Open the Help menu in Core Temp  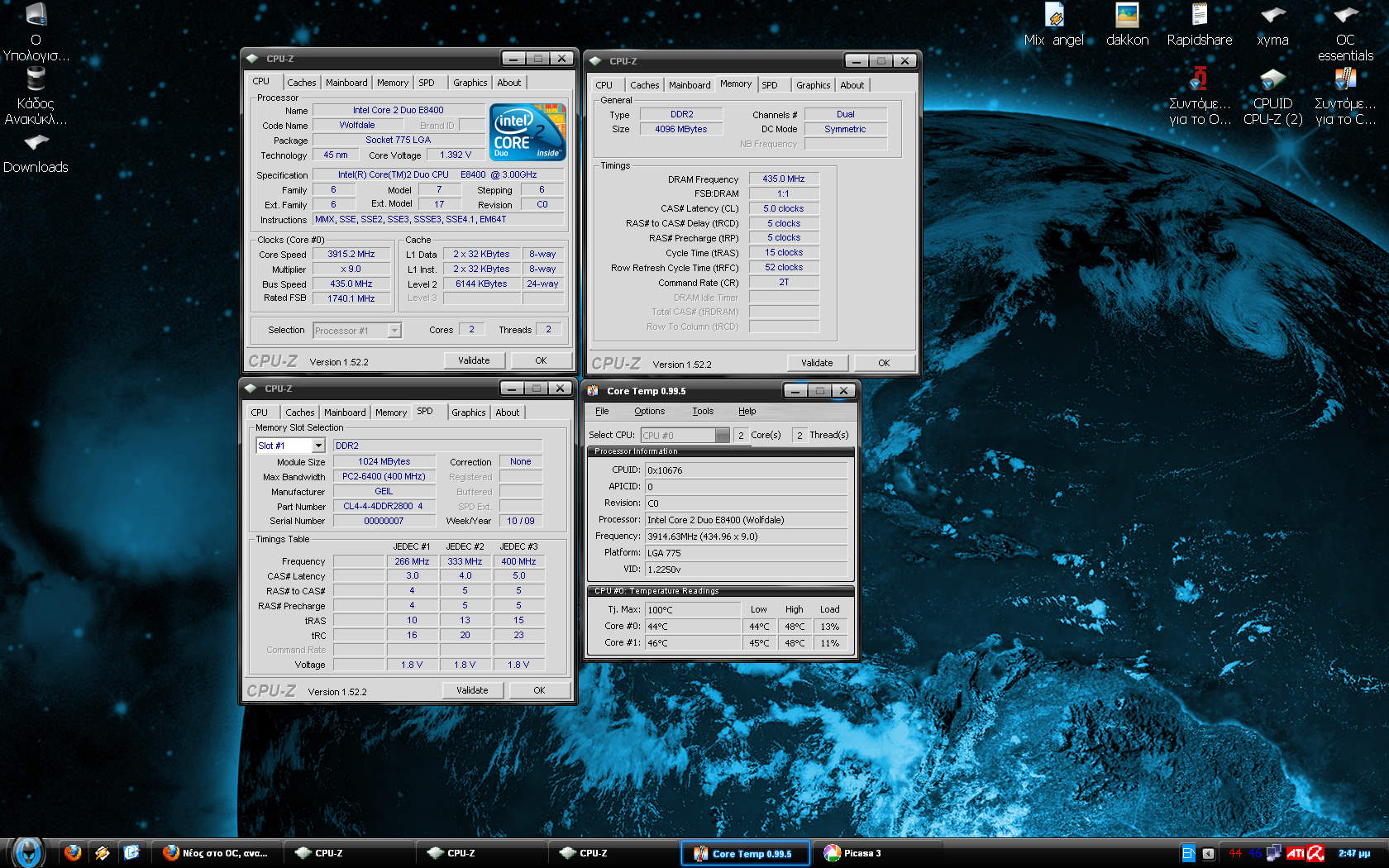pyautogui.click(x=747, y=411)
